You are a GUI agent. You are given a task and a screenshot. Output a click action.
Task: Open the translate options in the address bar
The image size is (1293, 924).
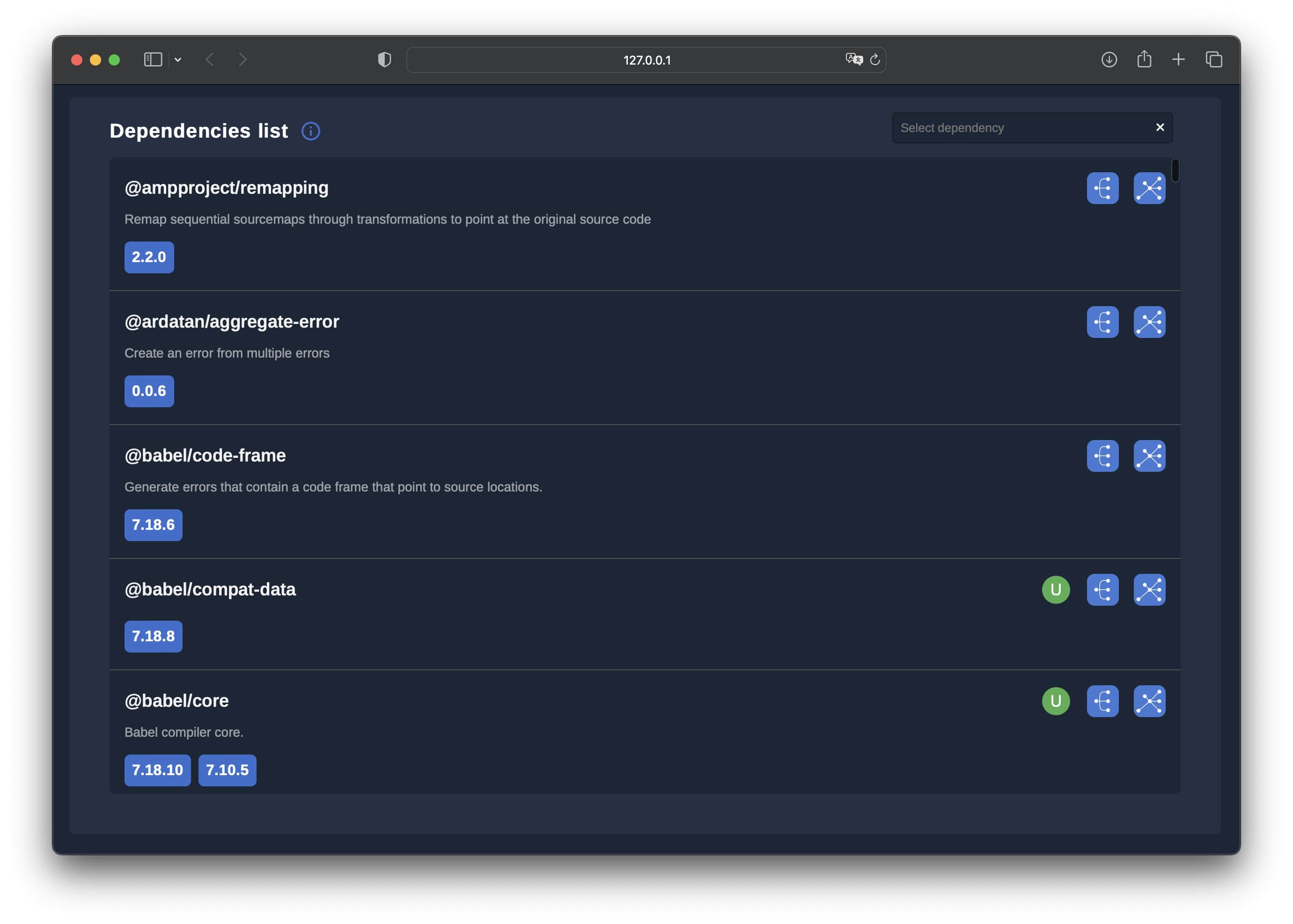853,59
